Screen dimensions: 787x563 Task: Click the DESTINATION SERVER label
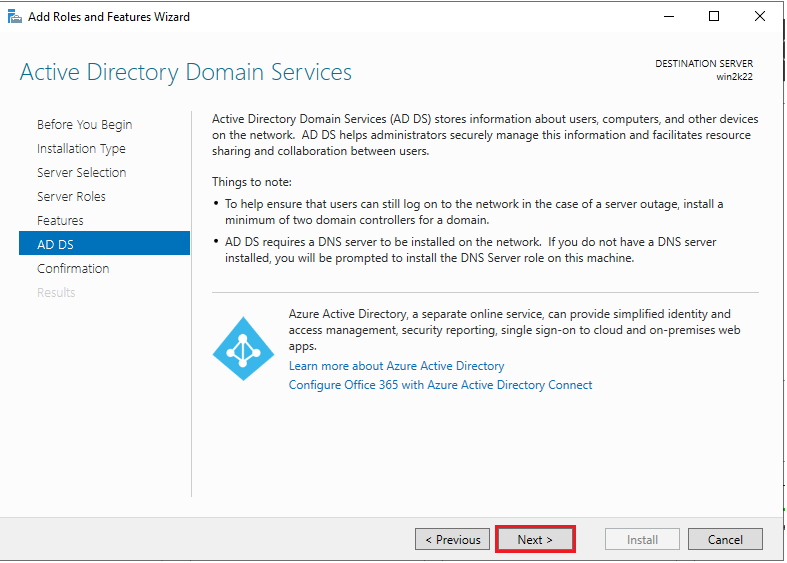point(704,64)
